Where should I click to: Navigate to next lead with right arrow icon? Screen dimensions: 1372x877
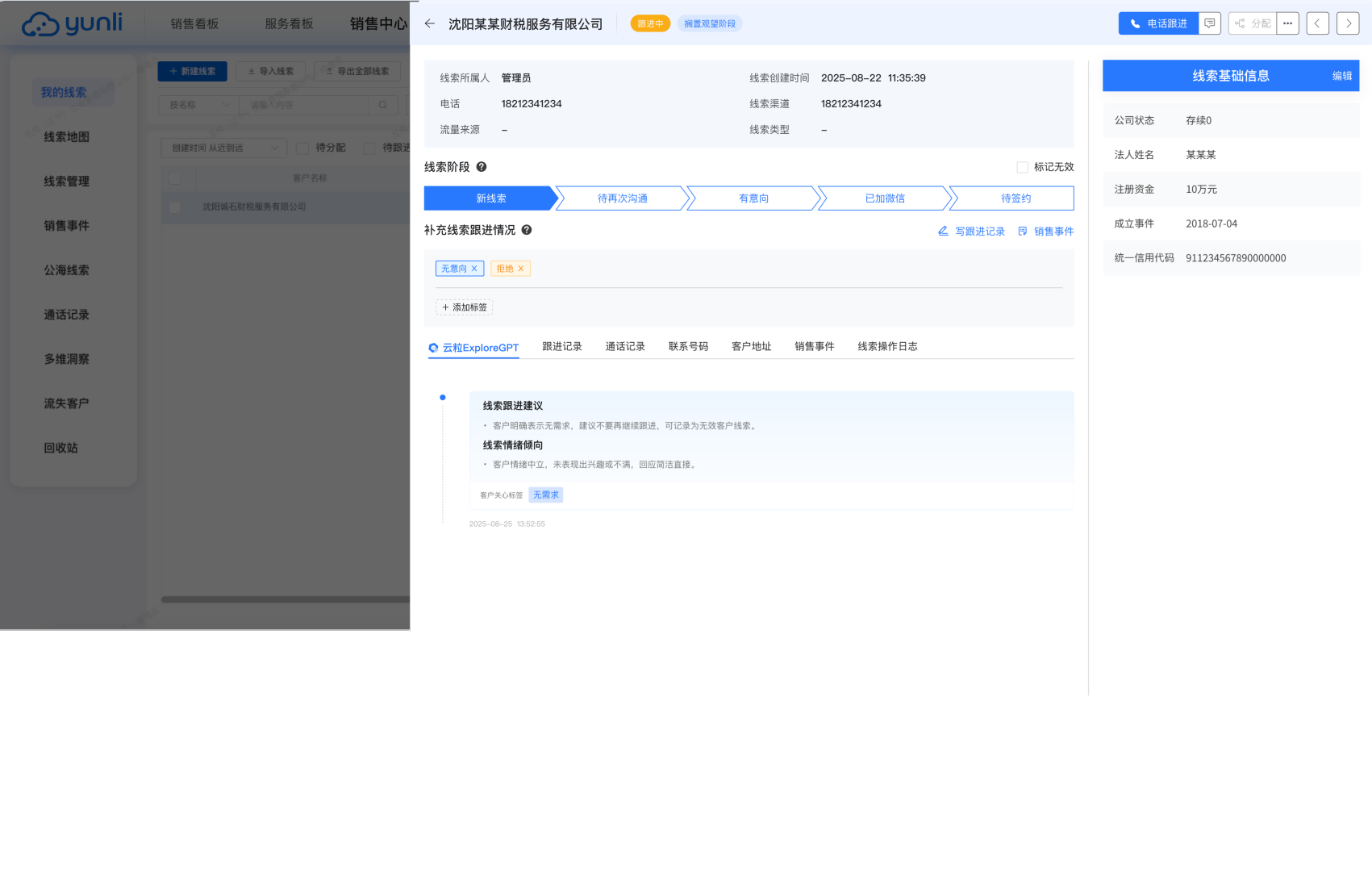coord(1348,23)
